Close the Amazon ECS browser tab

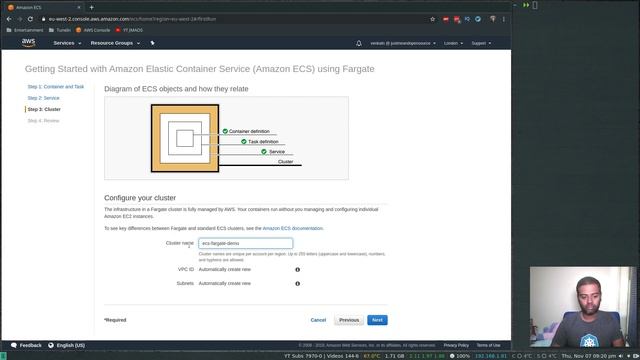click(79, 7)
